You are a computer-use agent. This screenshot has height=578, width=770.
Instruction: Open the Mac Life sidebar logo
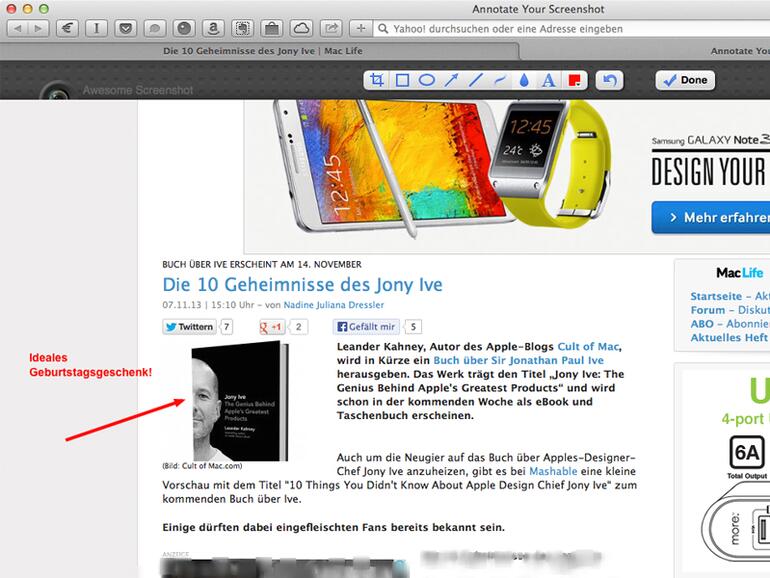[740, 273]
